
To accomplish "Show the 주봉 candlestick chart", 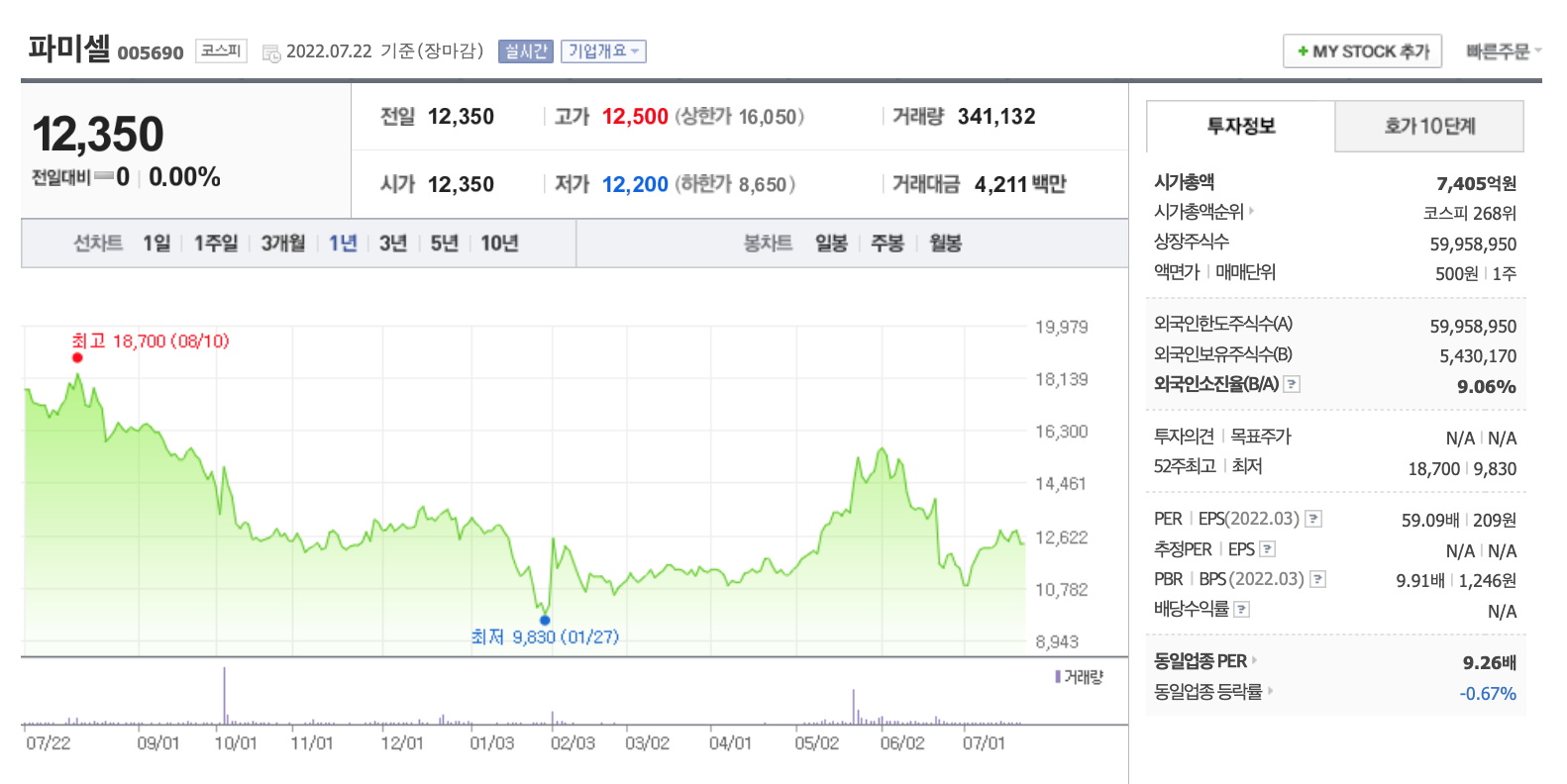I will tap(888, 244).
